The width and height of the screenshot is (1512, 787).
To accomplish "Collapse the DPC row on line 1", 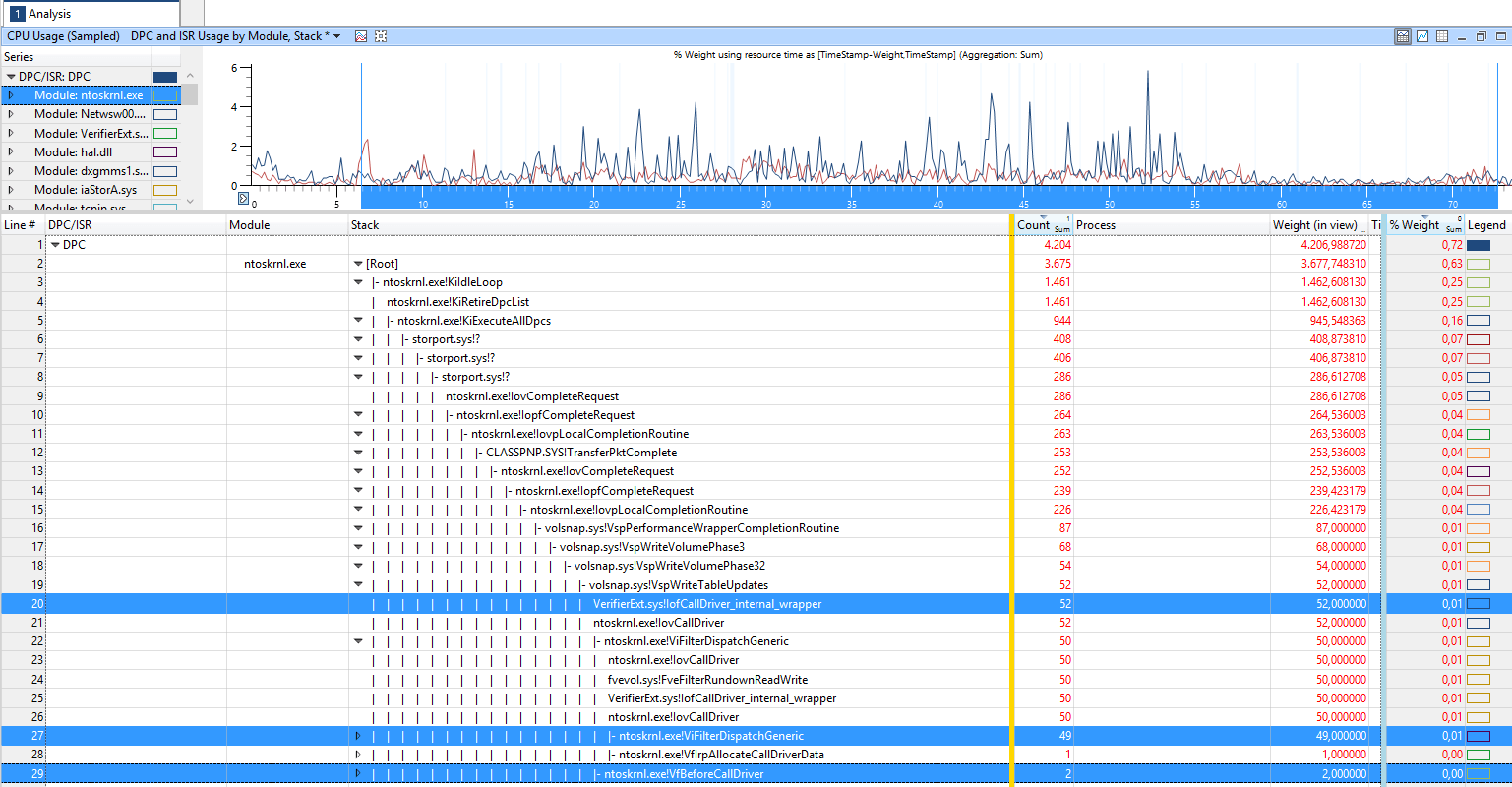I will tap(55, 245).
